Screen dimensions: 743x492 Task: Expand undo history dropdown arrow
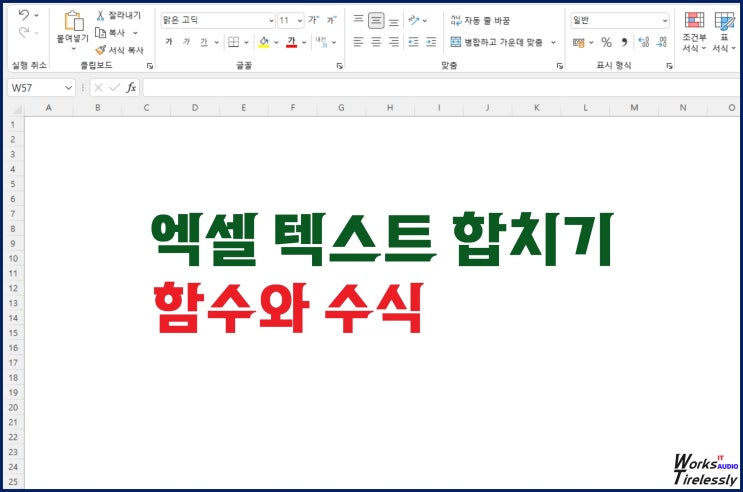tap(36, 15)
